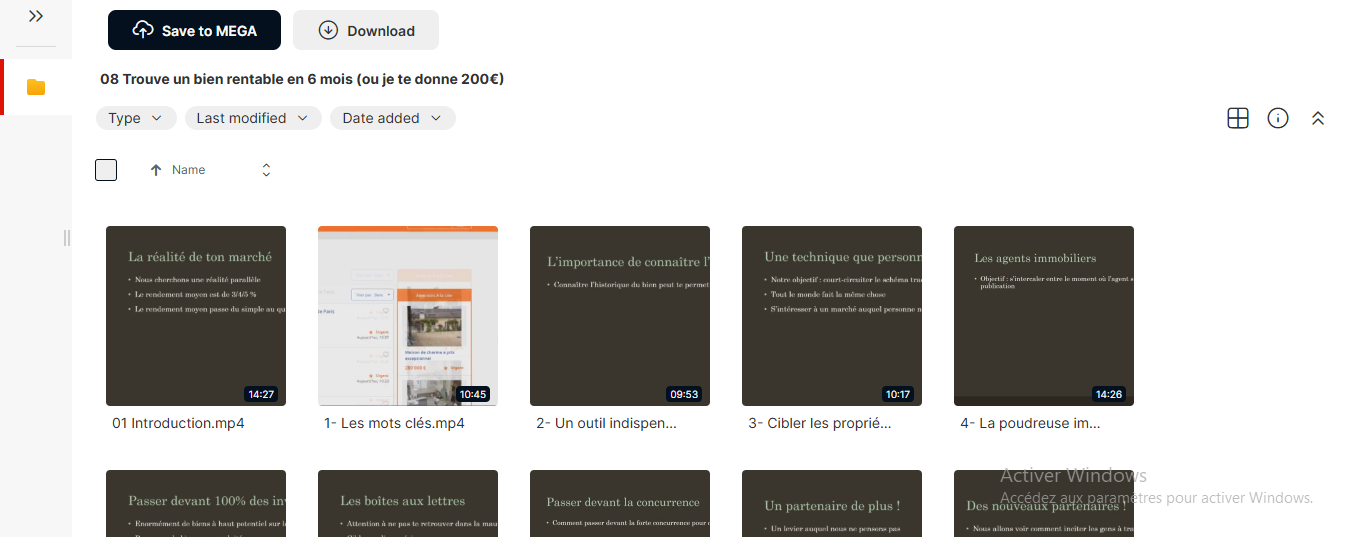Expand the sidebar with double chevron icon

tap(36, 16)
